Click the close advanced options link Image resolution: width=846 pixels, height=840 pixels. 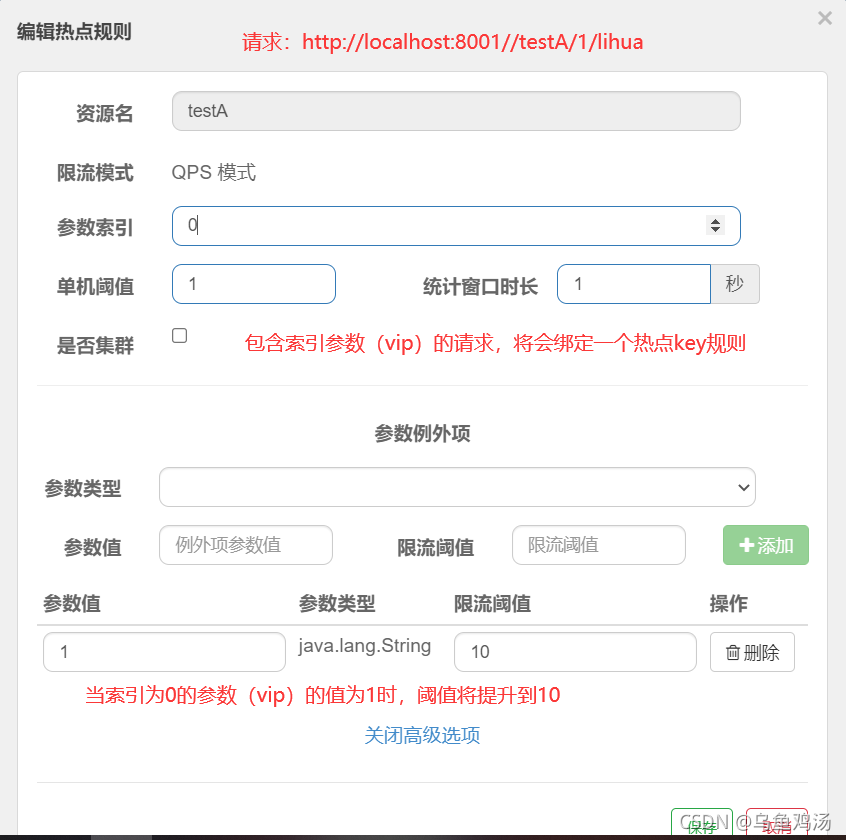[422, 735]
